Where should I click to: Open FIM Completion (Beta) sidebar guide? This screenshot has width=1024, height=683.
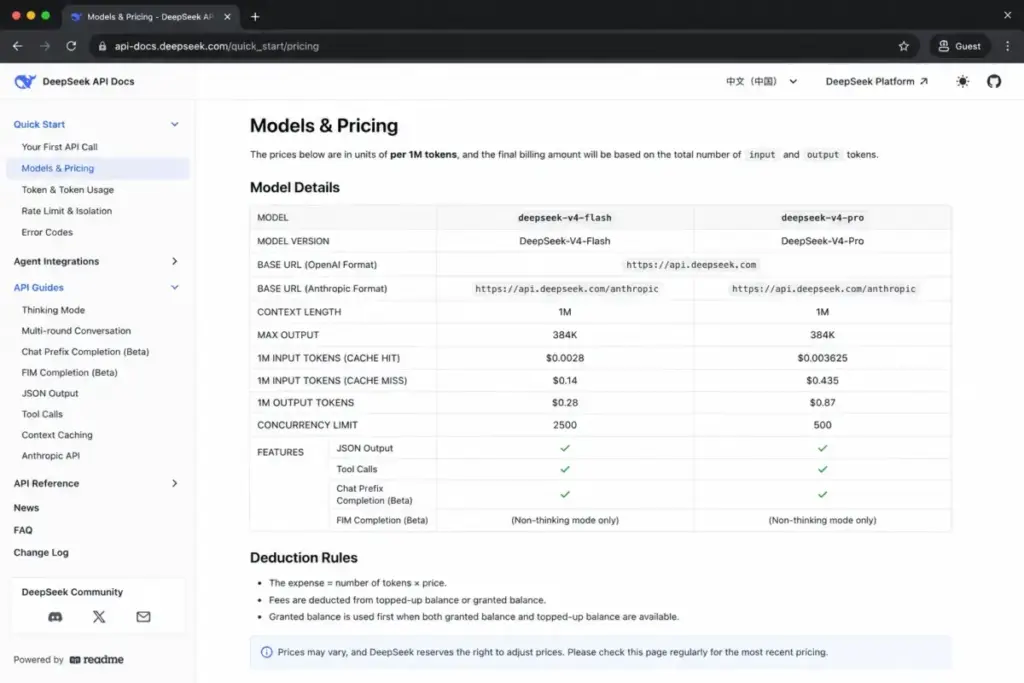point(69,373)
